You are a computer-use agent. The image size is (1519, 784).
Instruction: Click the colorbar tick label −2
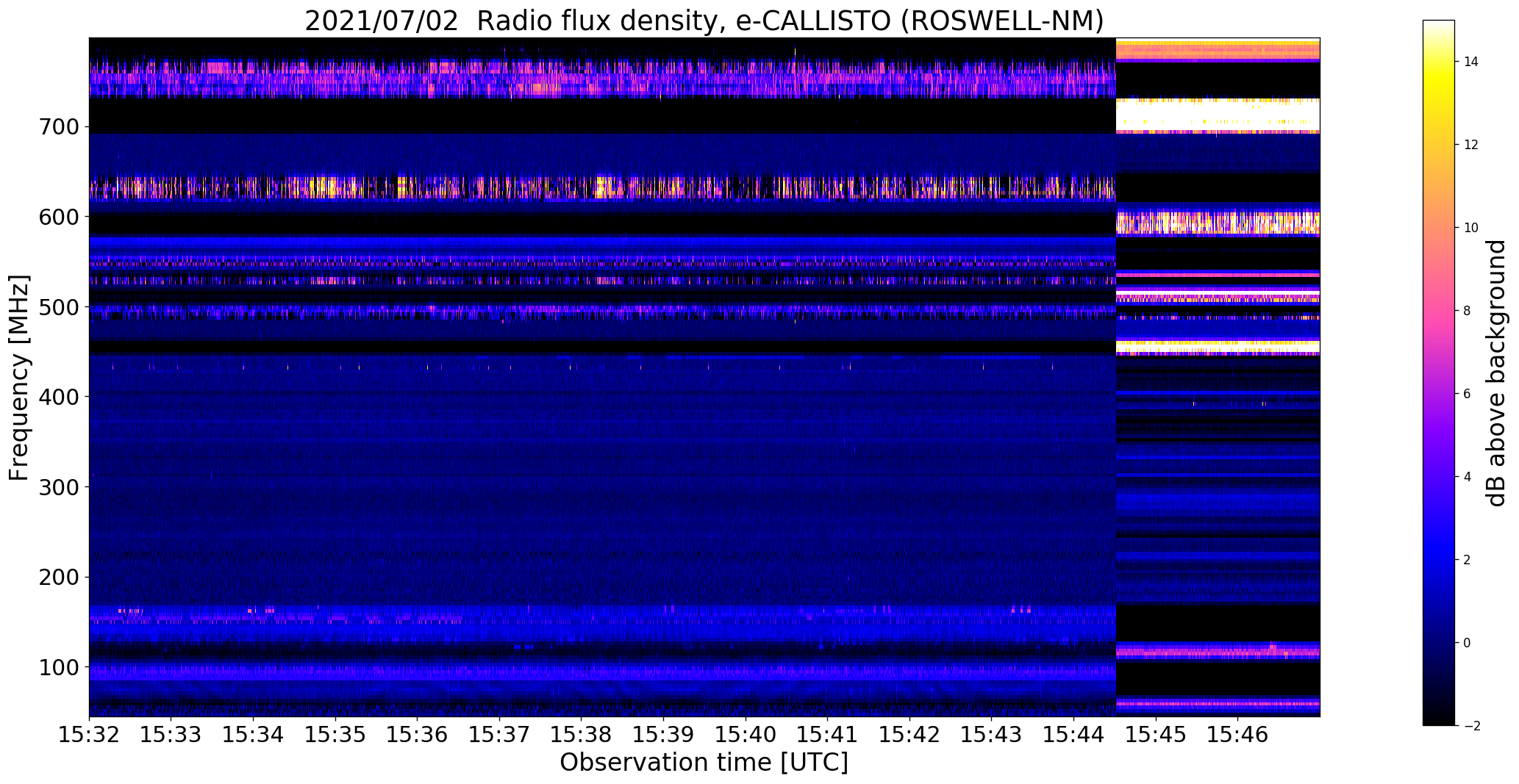[1471, 726]
